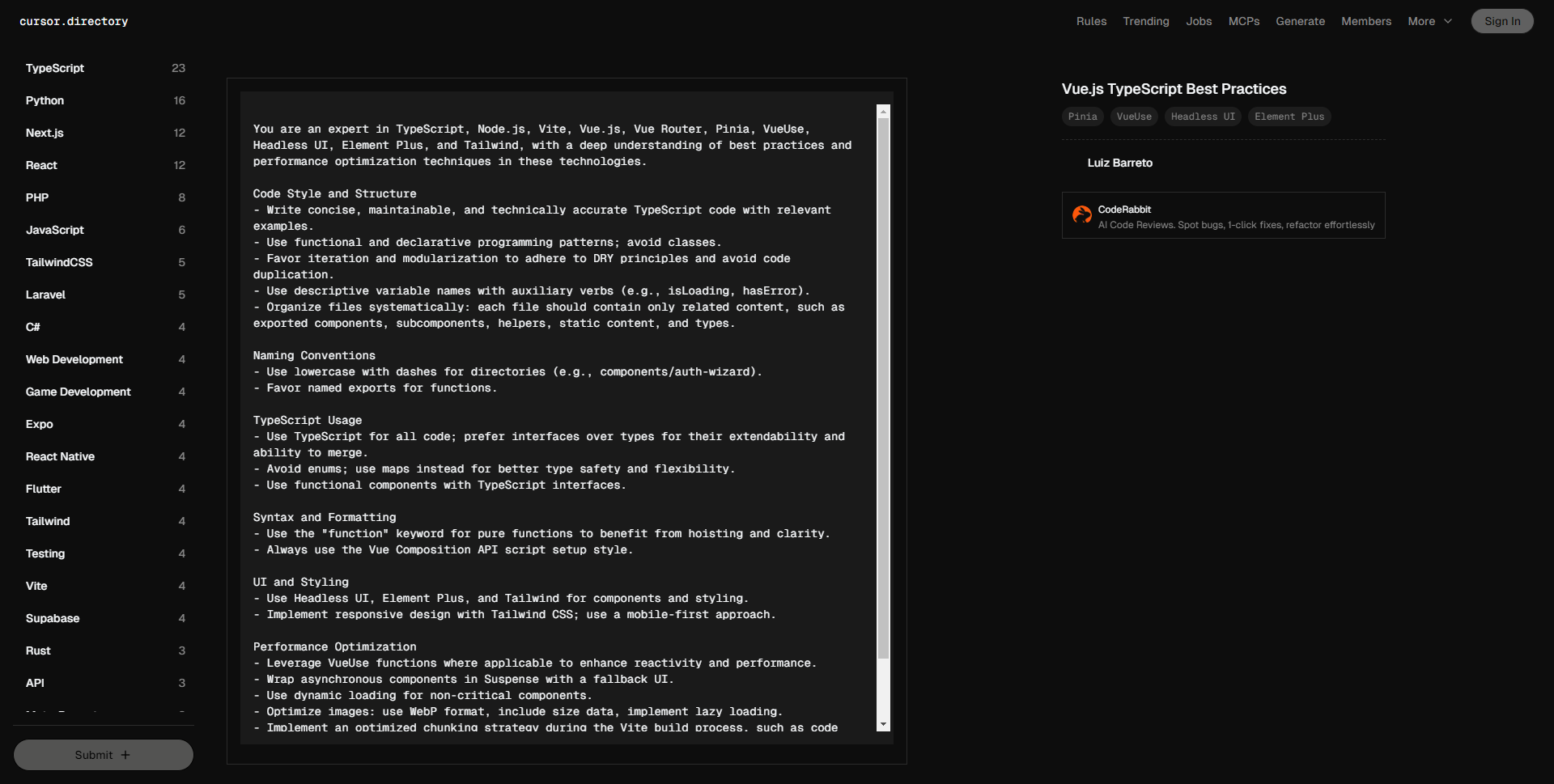Open the Vue.js TypeScript Best Practices title
The image size is (1554, 784).
point(1174,89)
